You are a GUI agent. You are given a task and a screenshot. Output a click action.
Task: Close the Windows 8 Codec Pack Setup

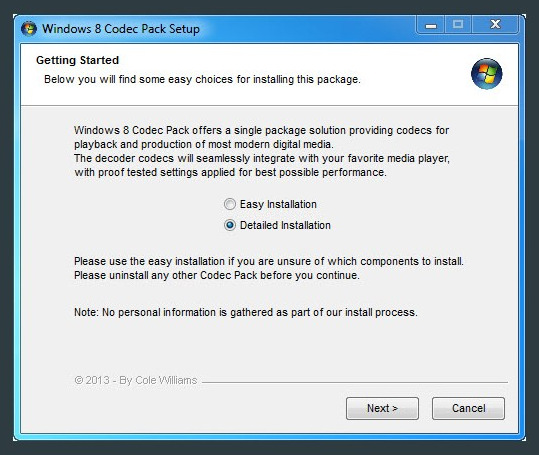click(495, 25)
